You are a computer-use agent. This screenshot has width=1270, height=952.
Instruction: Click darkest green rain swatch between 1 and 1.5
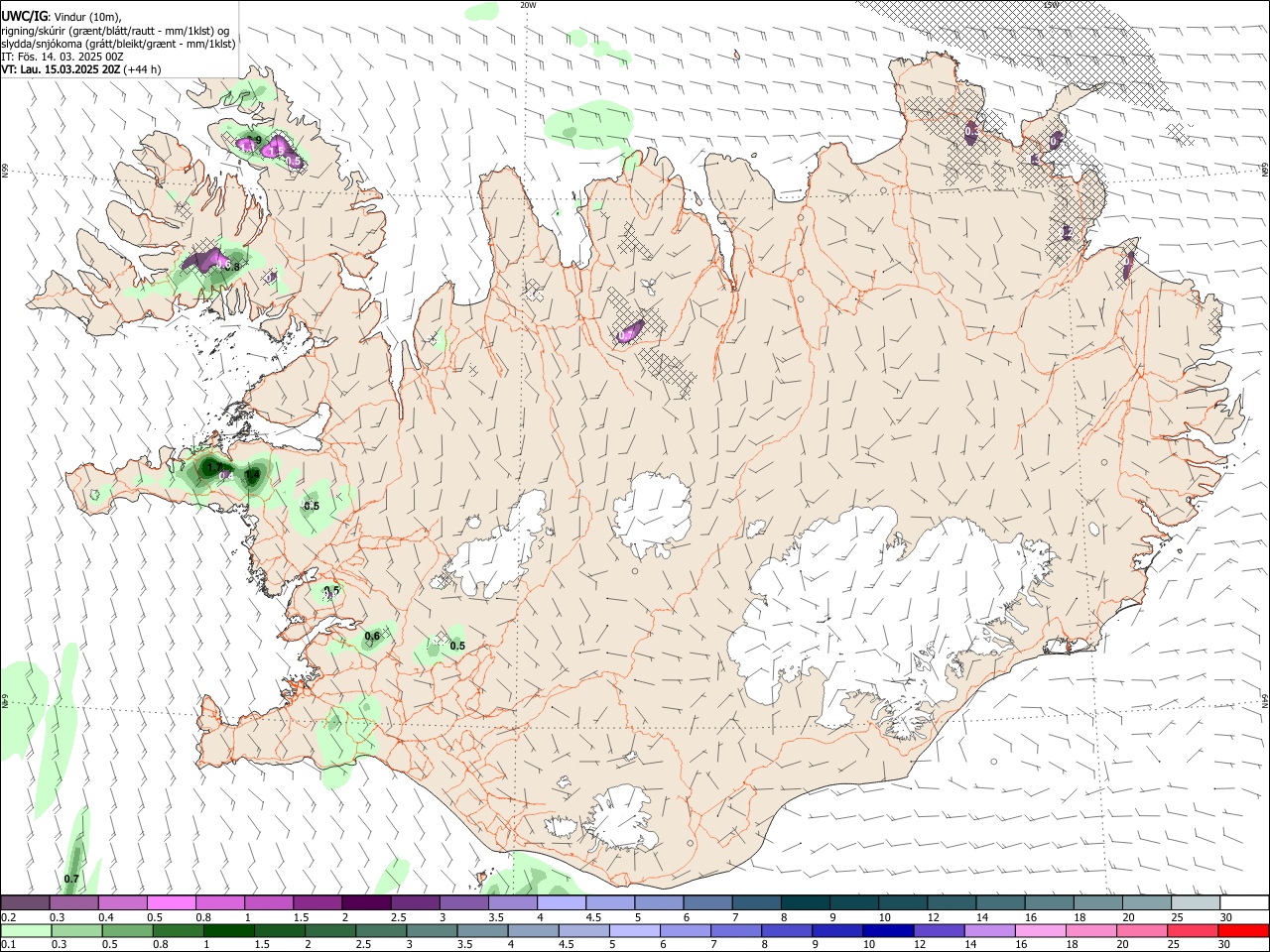pyautogui.click(x=228, y=931)
